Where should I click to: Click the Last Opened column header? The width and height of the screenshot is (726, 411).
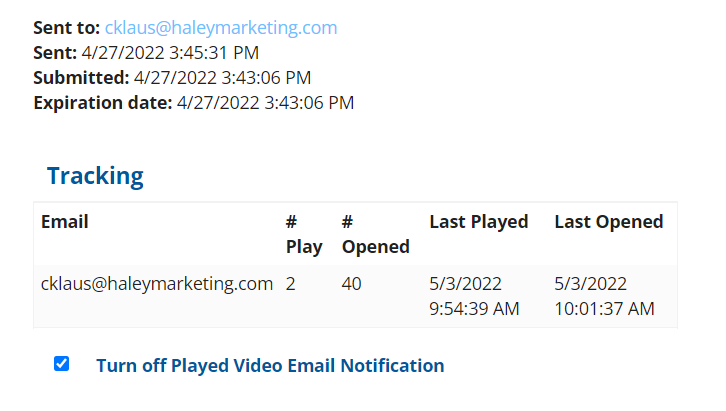pos(609,222)
